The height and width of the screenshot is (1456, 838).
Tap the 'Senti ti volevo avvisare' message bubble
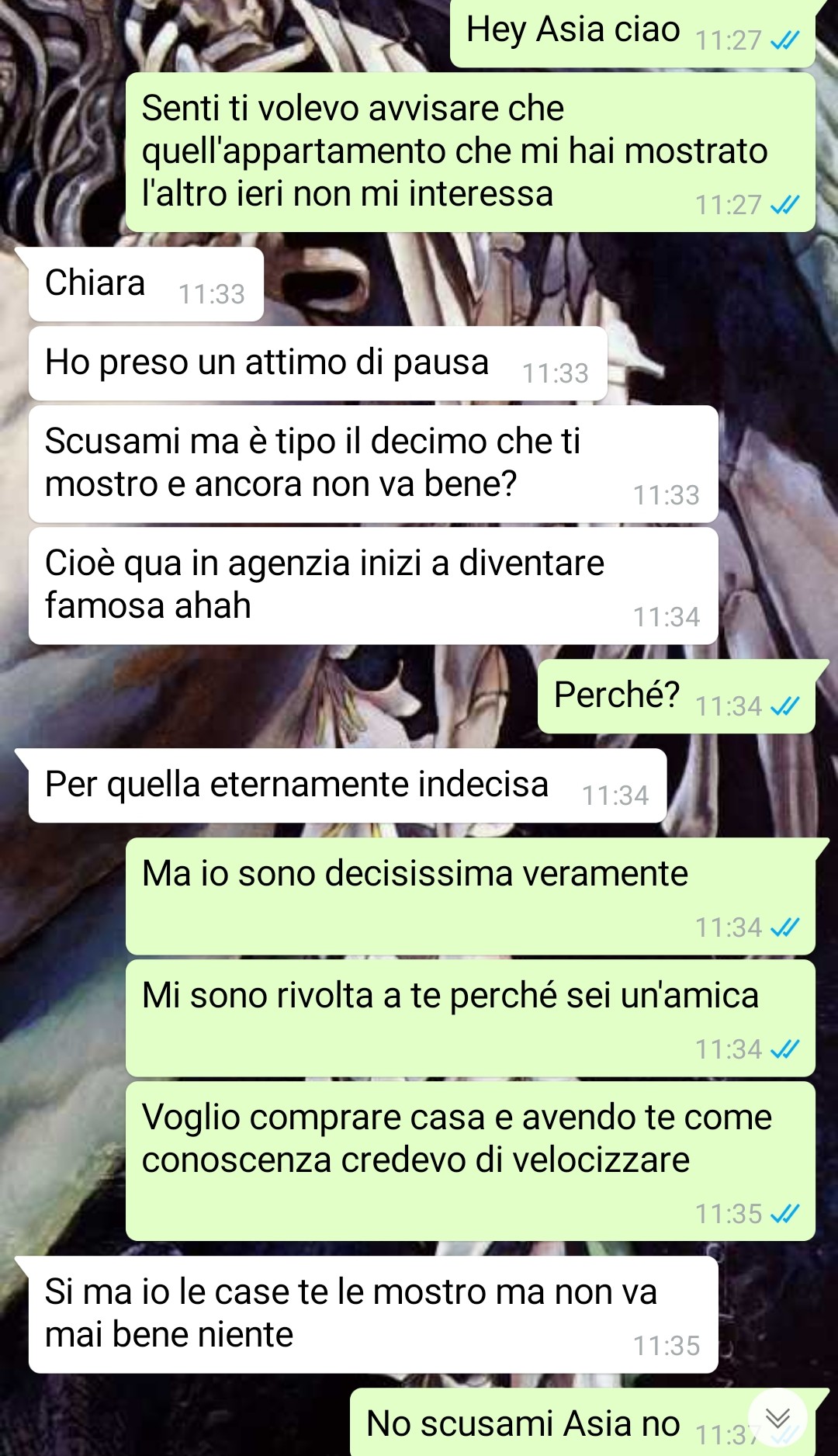470,152
